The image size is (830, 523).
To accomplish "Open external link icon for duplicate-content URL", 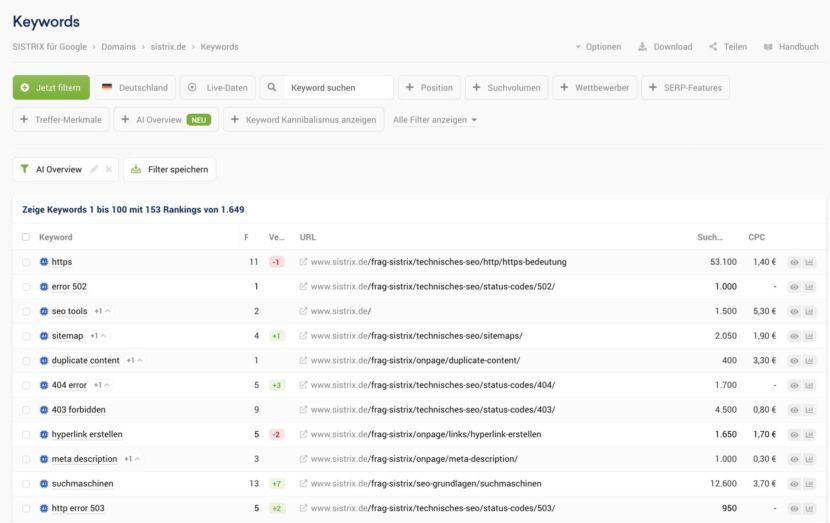I will click(303, 360).
